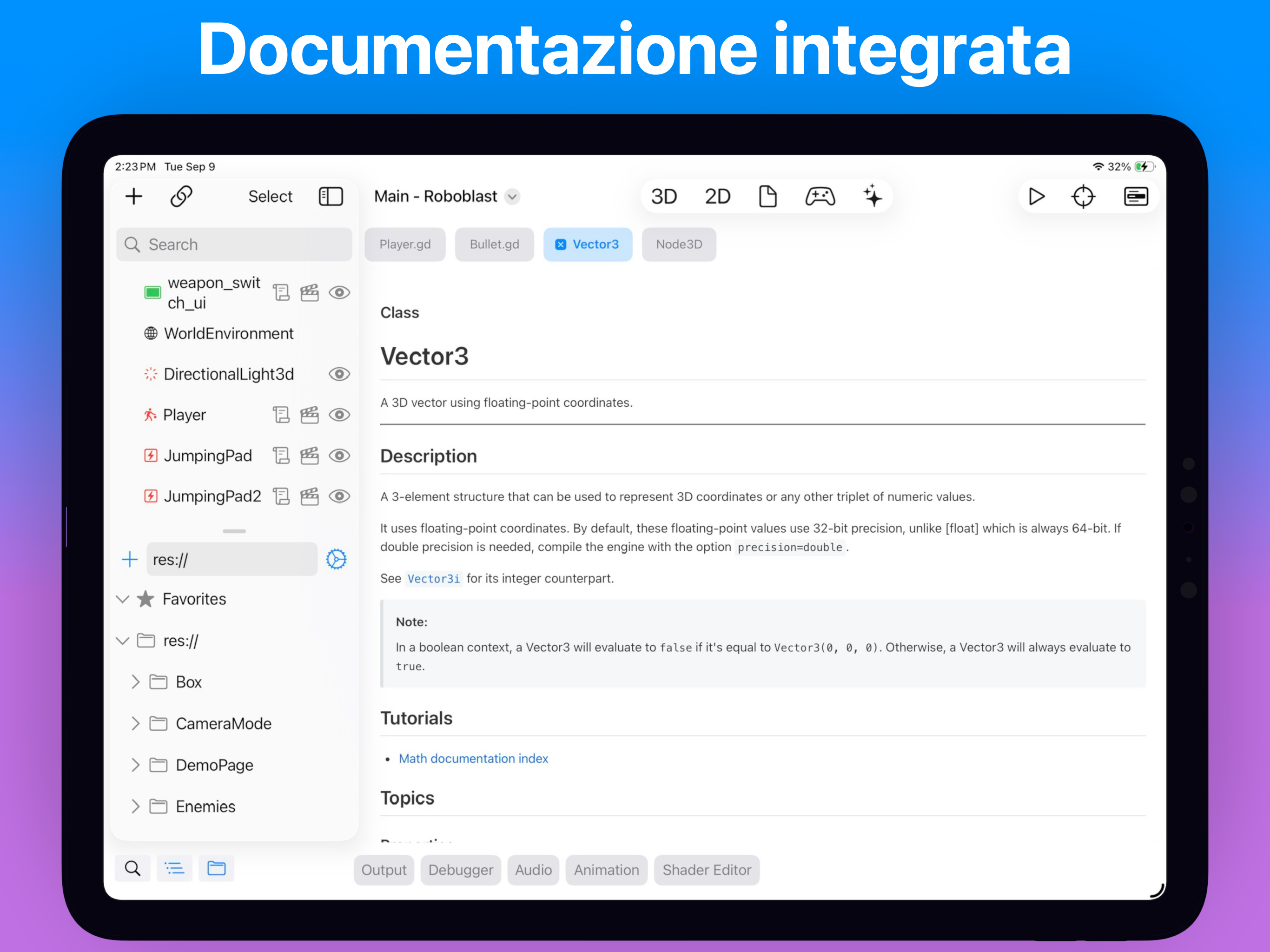
Task: Click the link/instance scene icon
Action: click(181, 196)
